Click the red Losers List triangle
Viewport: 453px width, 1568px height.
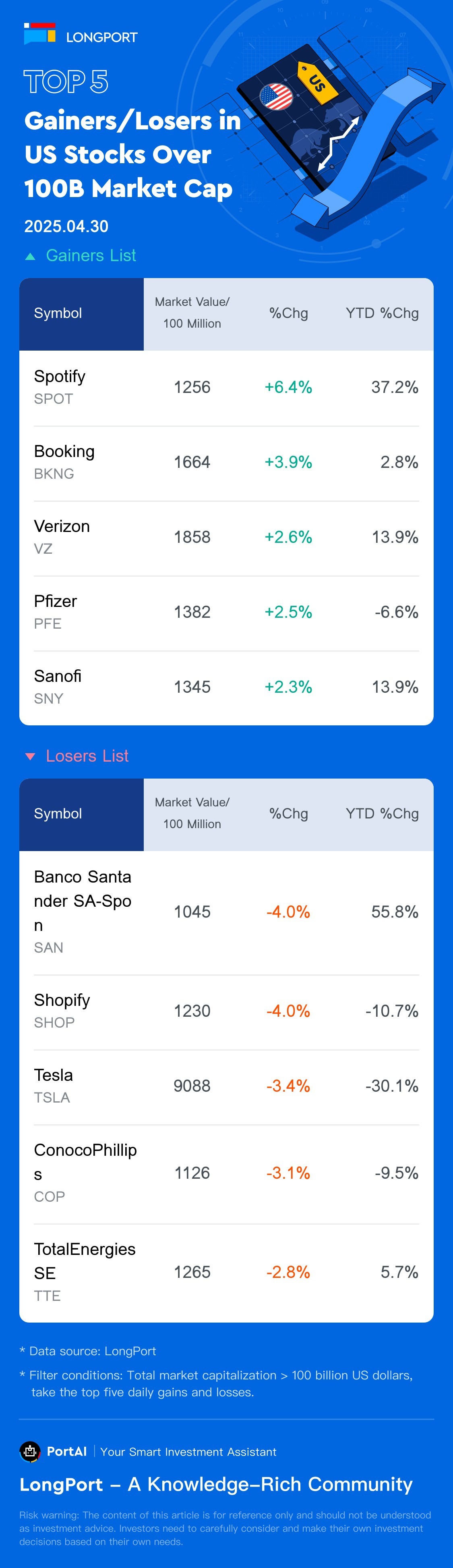click(30, 757)
